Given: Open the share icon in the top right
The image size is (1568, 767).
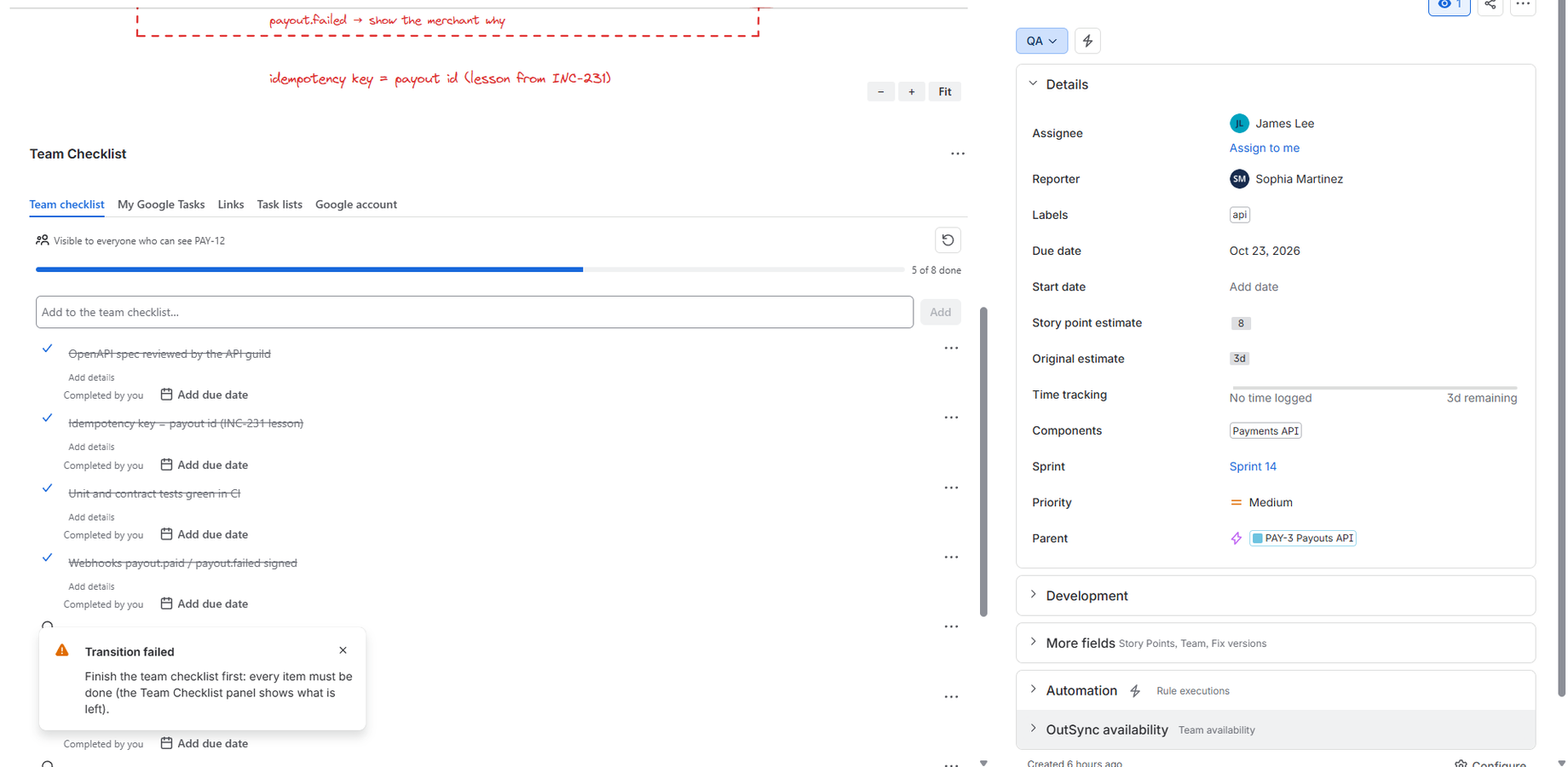Looking at the screenshot, I should 1490,5.
